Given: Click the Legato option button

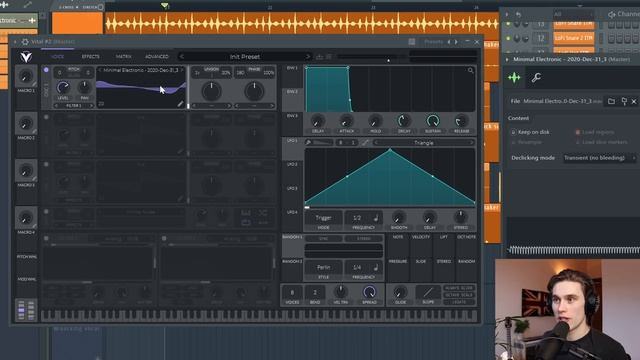Looking at the screenshot, I should 459,302.
